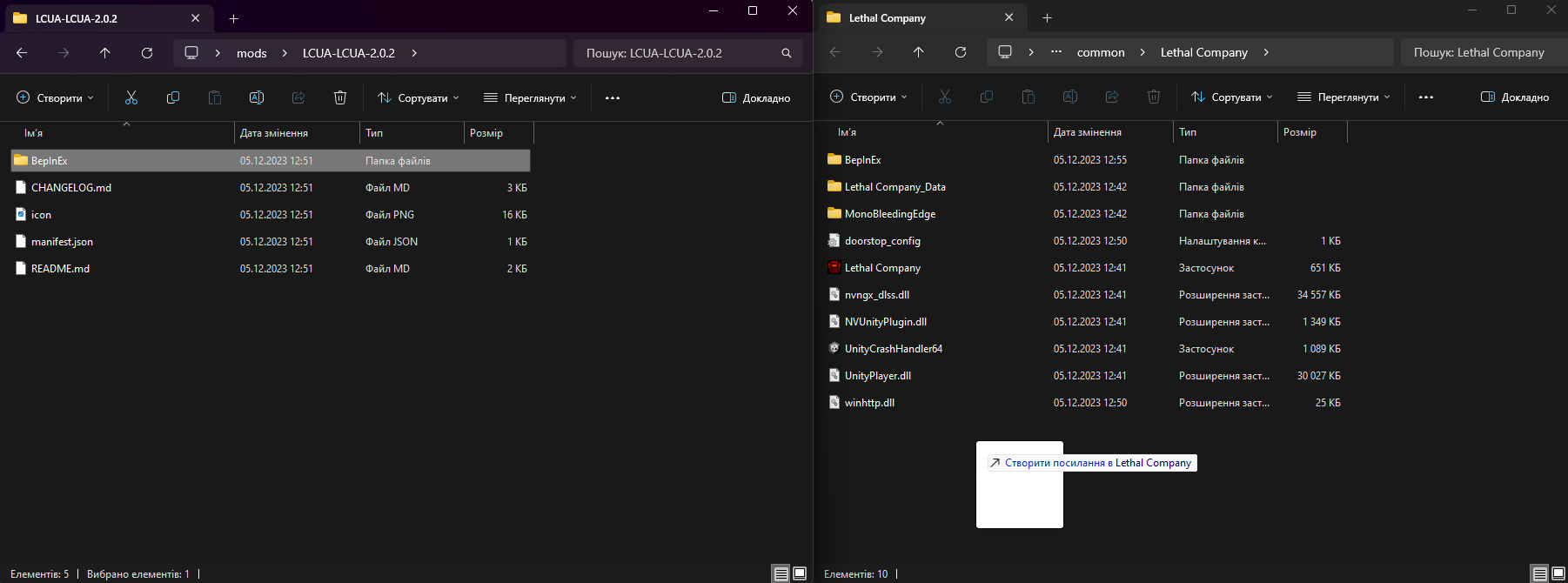
Task: Add new tab in LCUA-LCUA-2.0.2 window
Action: tap(233, 18)
